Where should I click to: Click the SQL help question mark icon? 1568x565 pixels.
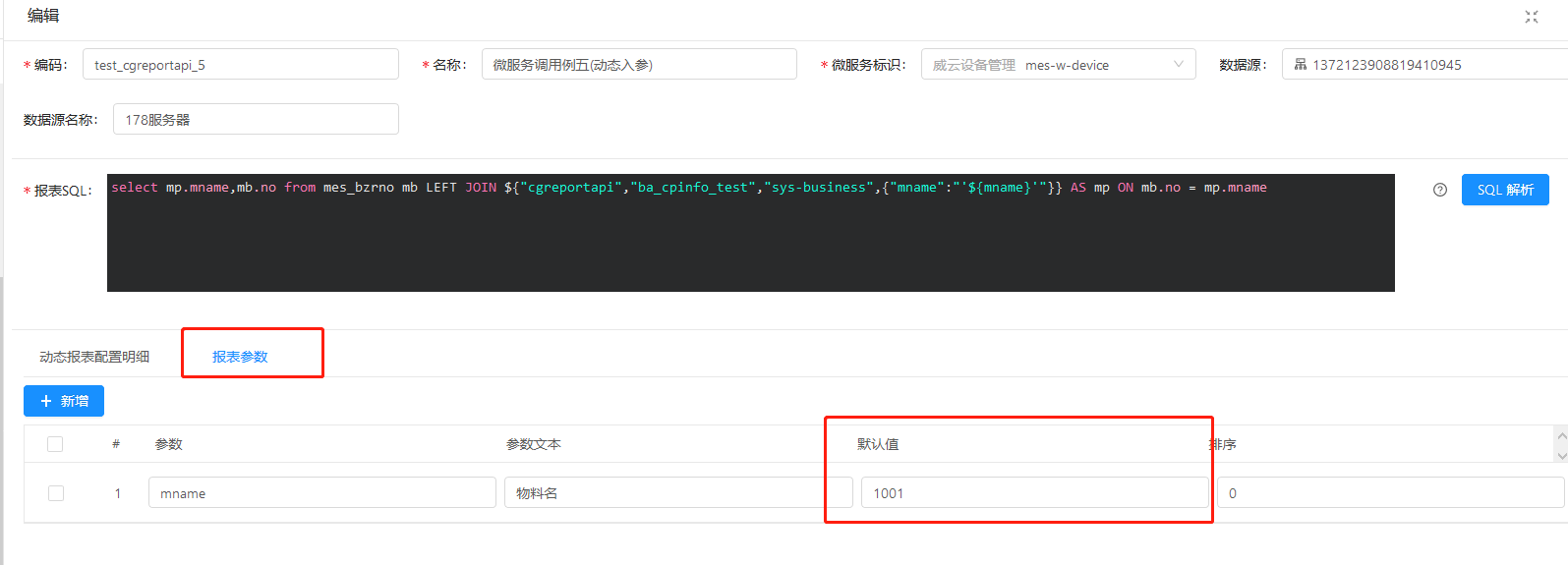[1440, 190]
